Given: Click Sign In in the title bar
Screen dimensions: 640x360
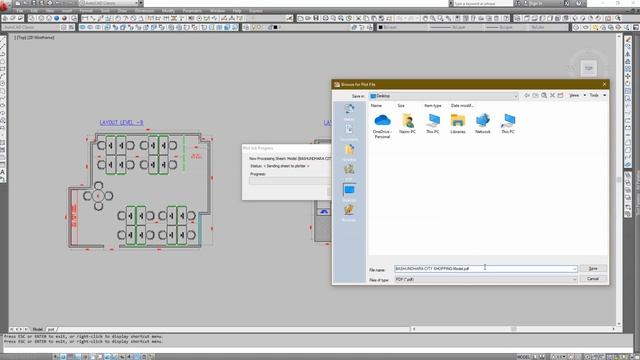Looking at the screenshot, I should tap(536, 3).
